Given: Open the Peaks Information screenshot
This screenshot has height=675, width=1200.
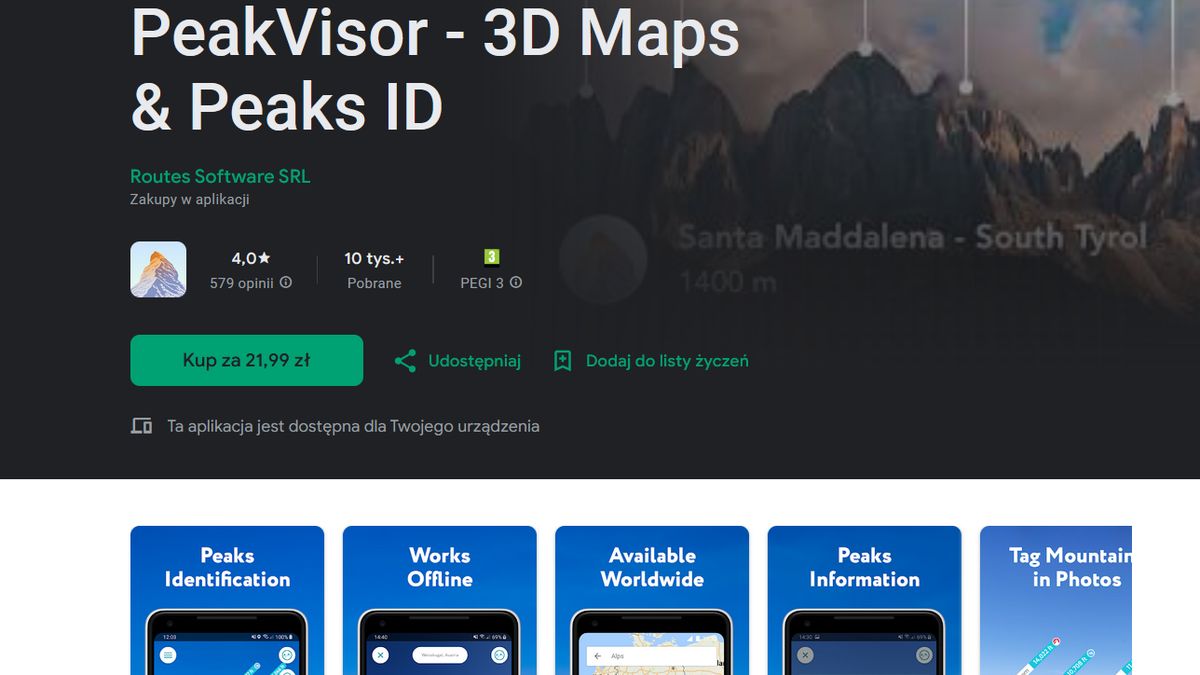Looking at the screenshot, I should pos(864,600).
